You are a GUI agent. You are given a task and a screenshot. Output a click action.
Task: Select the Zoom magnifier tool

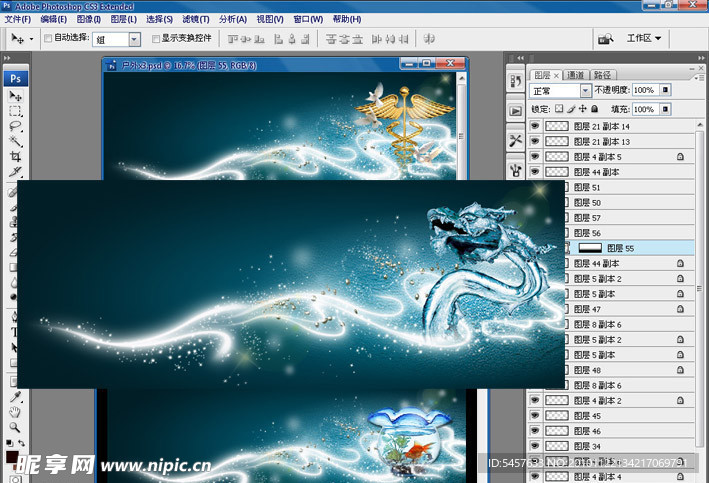pyautogui.click(x=15, y=426)
